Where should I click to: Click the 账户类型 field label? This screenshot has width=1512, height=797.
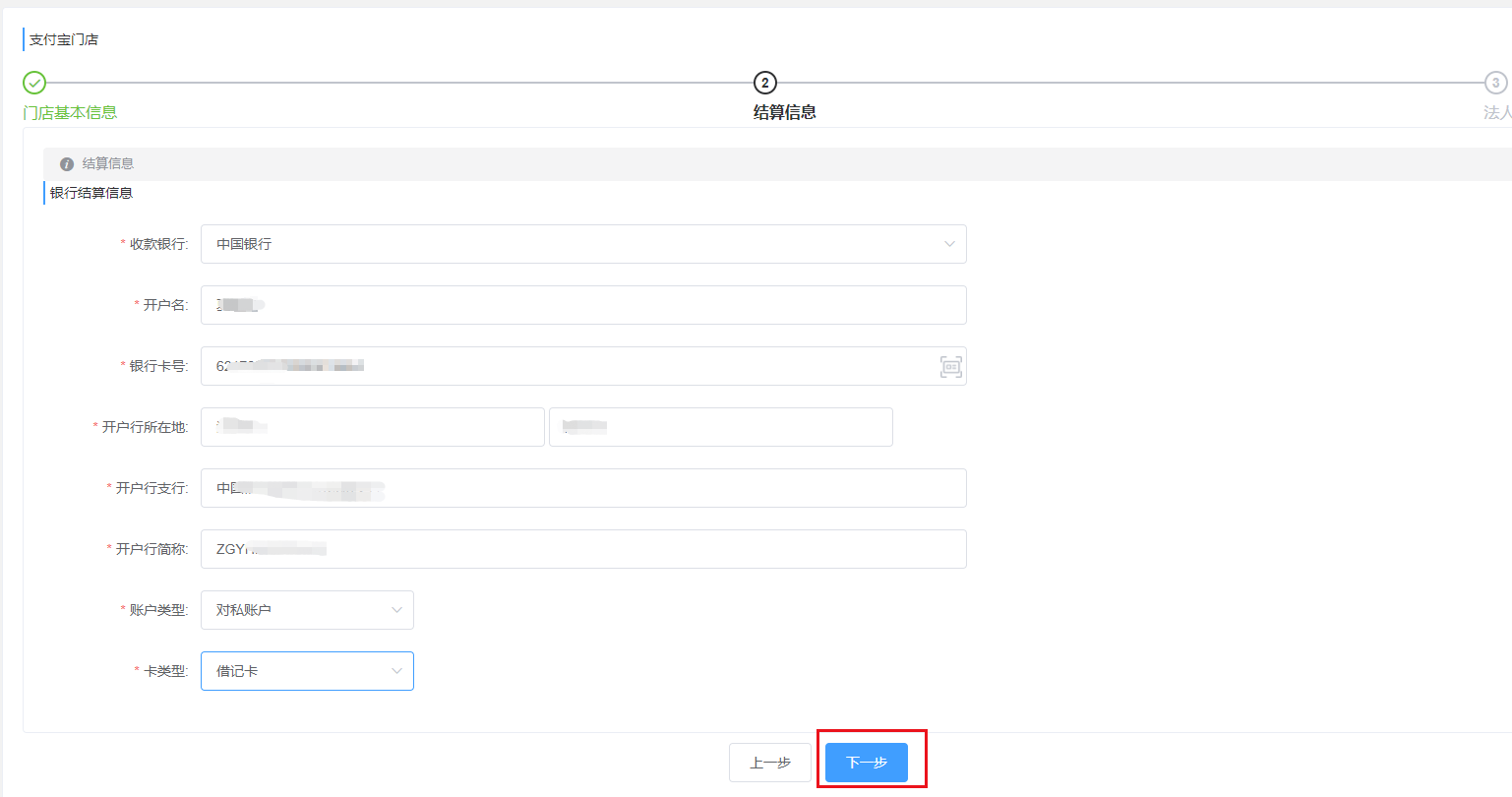158,610
